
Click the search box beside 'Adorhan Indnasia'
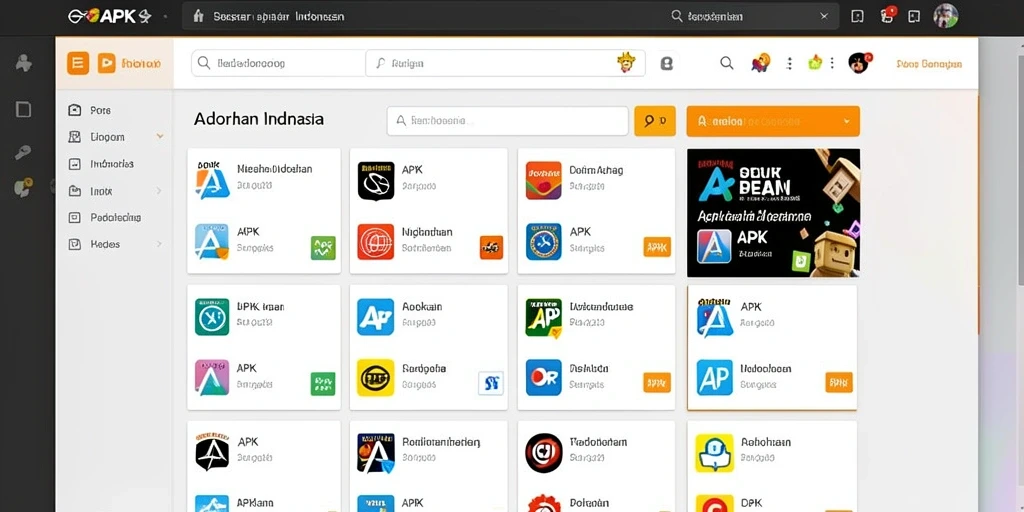(x=507, y=121)
